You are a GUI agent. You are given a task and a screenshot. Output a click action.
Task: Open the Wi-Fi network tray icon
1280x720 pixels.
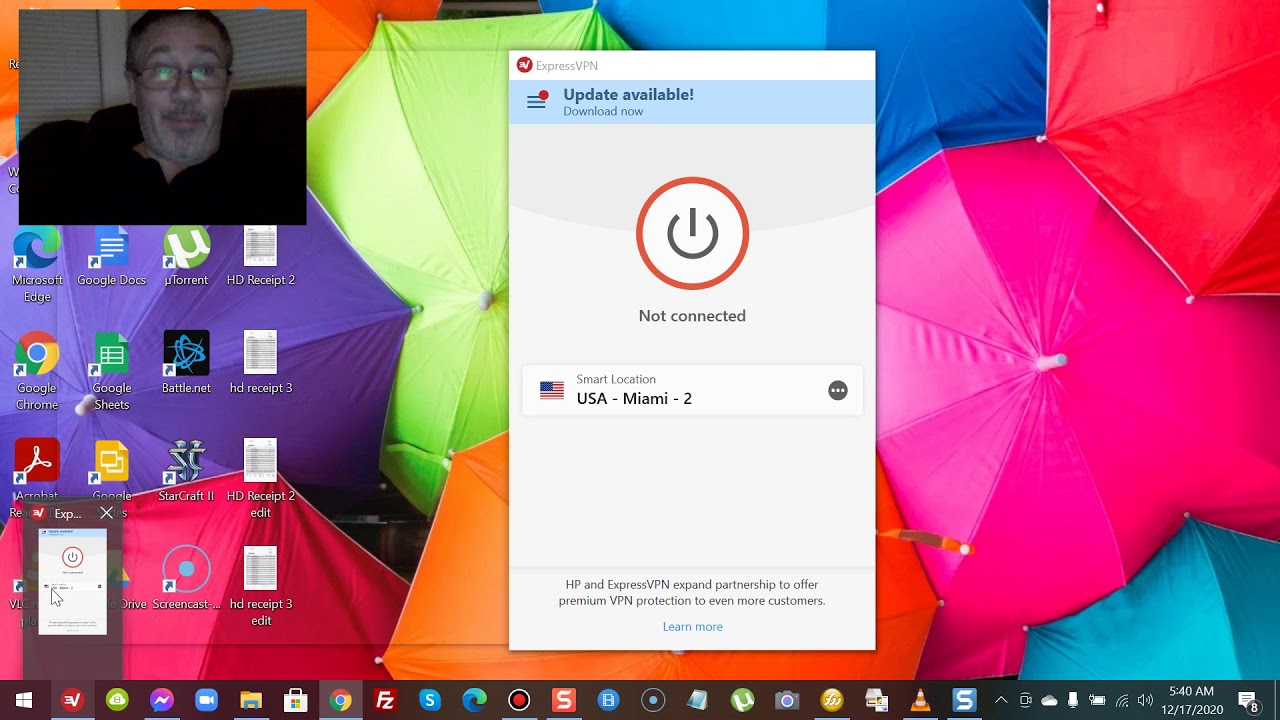tap(1122, 700)
